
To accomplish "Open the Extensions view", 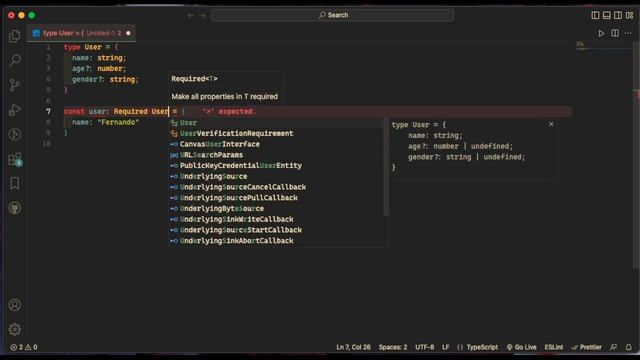I will point(15,159).
